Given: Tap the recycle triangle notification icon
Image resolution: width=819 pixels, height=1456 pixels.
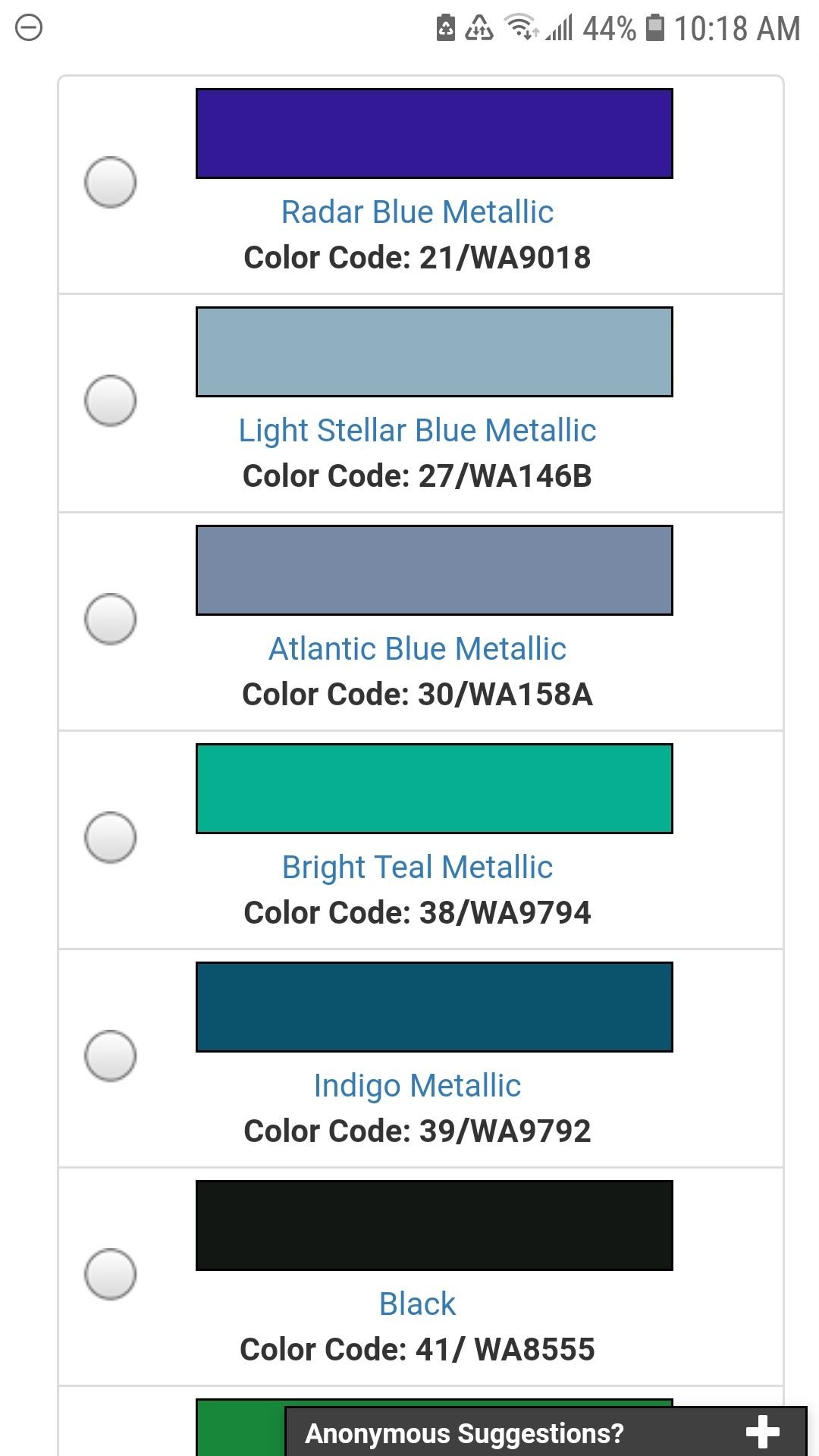Looking at the screenshot, I should (x=479, y=28).
